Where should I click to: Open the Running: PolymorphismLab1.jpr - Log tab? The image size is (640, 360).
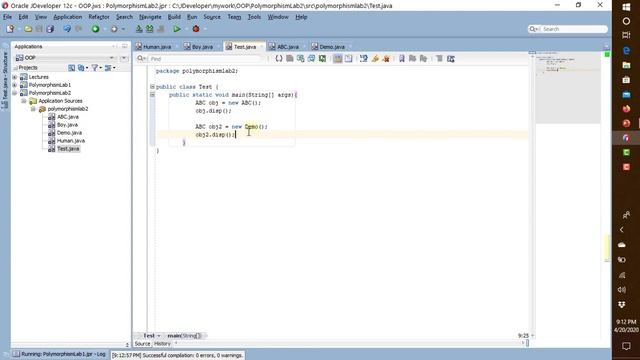60,354
